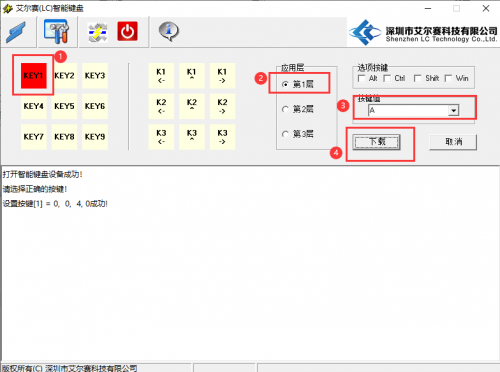The width and height of the screenshot is (500, 372).
Task: Tick the Ctrl modifier checkbox
Action: 387,78
